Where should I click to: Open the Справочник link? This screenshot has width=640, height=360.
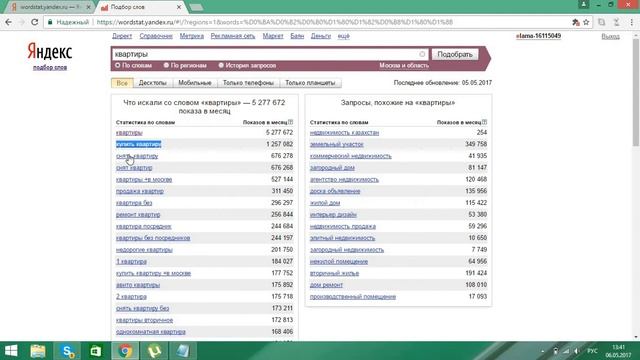click(x=156, y=36)
